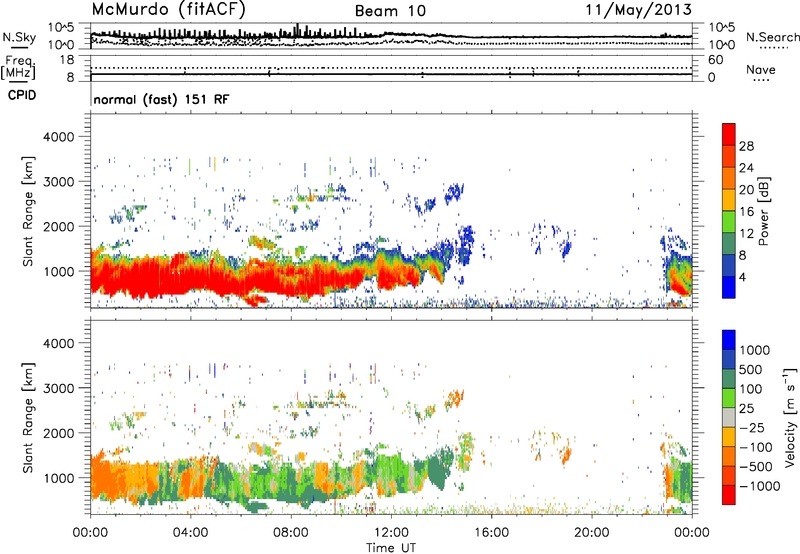Click the 'Slant Range [km]' label of power panel
The height and width of the screenshot is (554, 800).
(x=28, y=211)
